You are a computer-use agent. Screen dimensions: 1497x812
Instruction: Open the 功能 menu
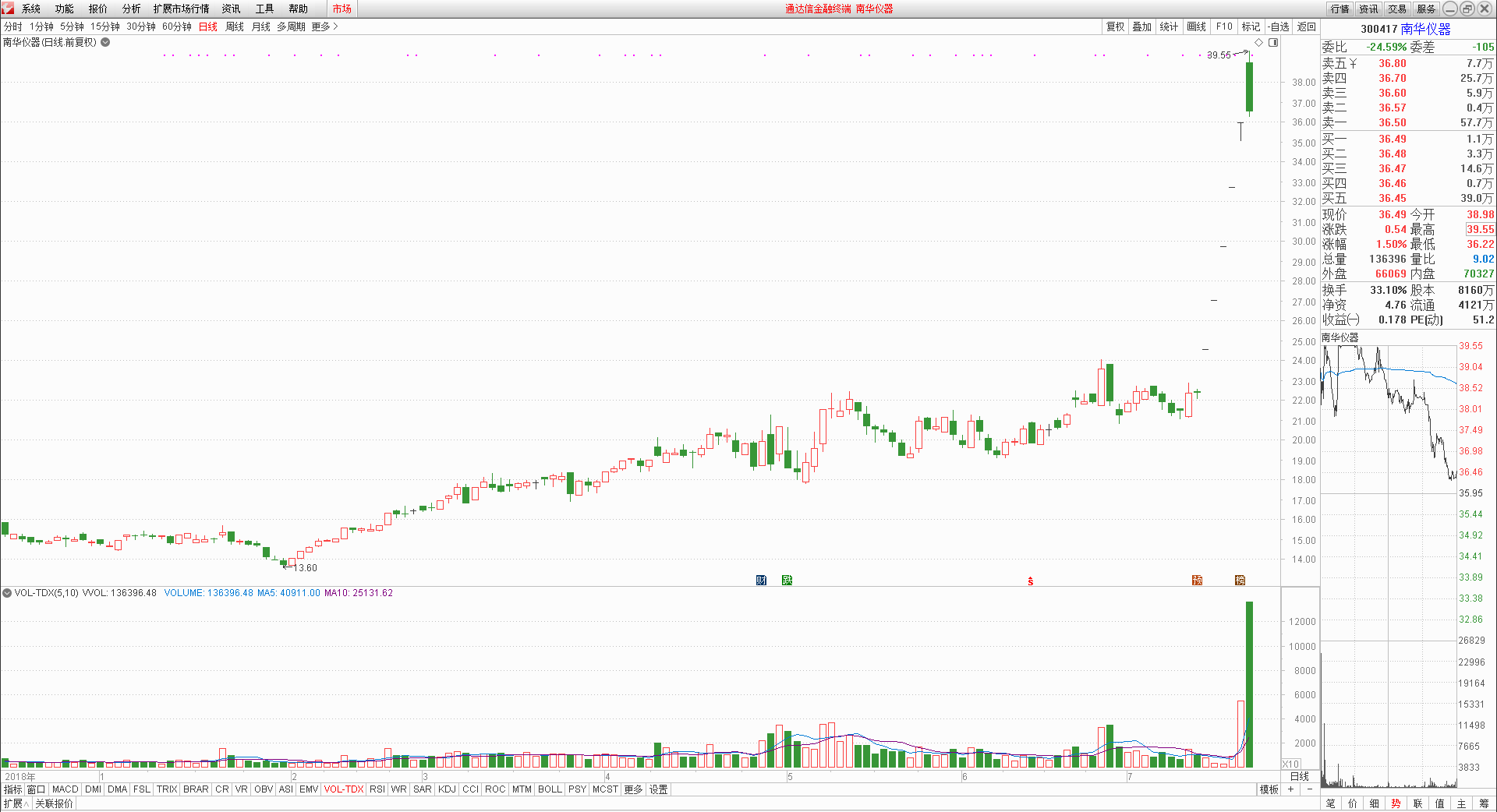[65, 9]
